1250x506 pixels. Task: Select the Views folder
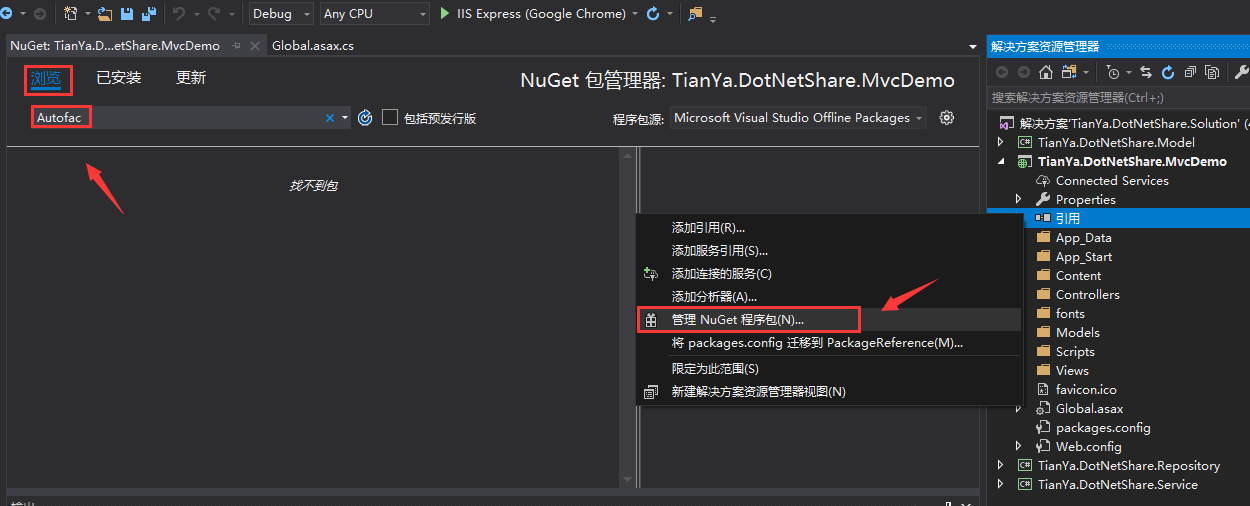[1072, 371]
